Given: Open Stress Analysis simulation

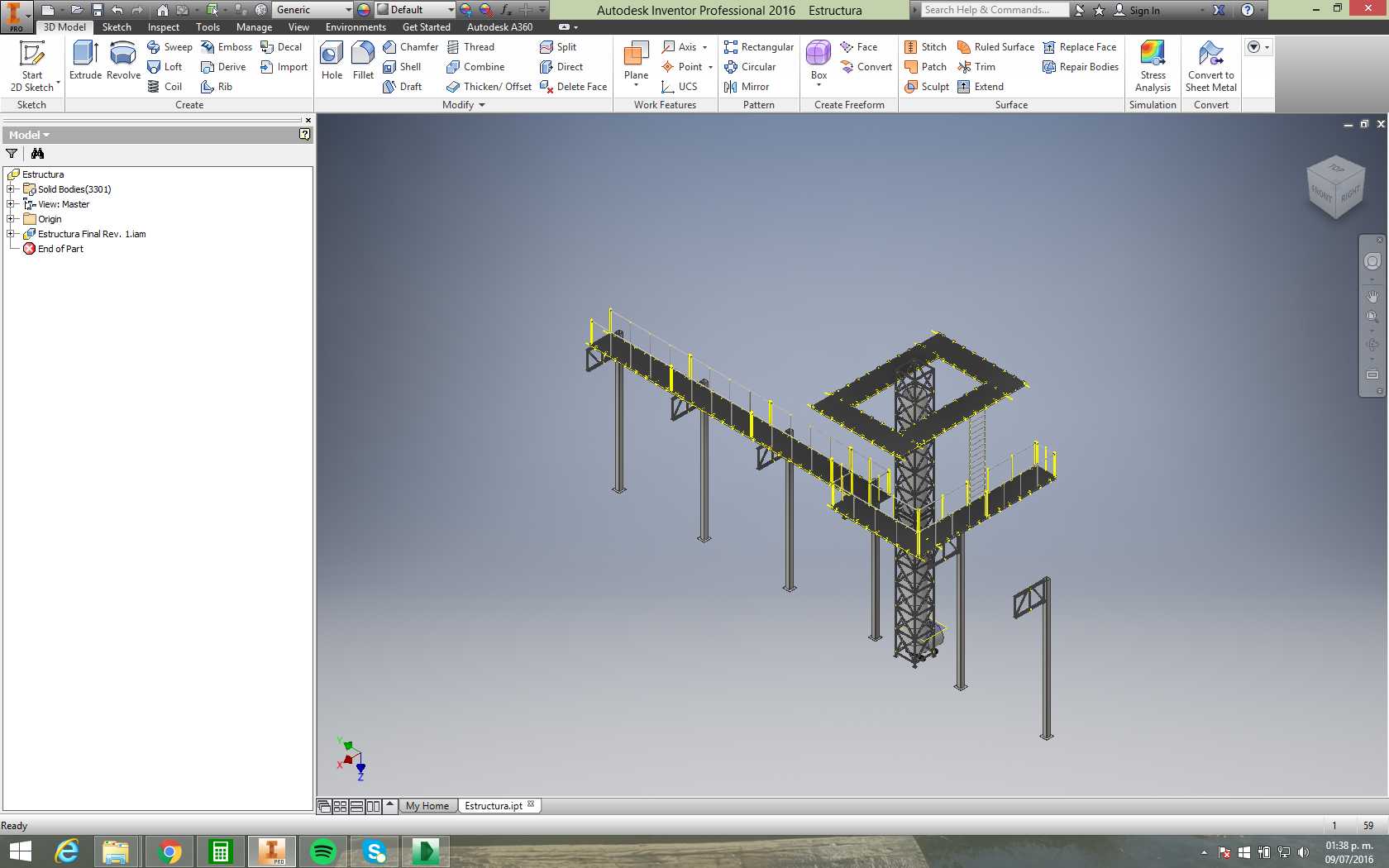Looking at the screenshot, I should pos(1153,66).
